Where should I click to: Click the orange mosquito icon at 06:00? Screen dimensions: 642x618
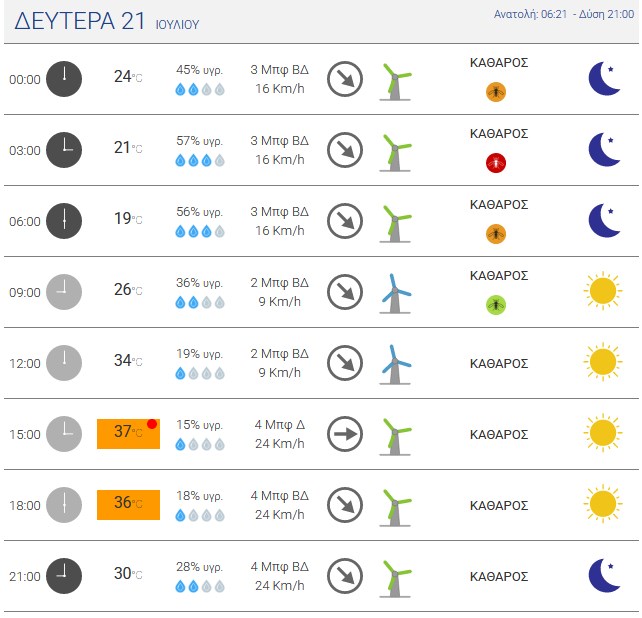coord(496,234)
